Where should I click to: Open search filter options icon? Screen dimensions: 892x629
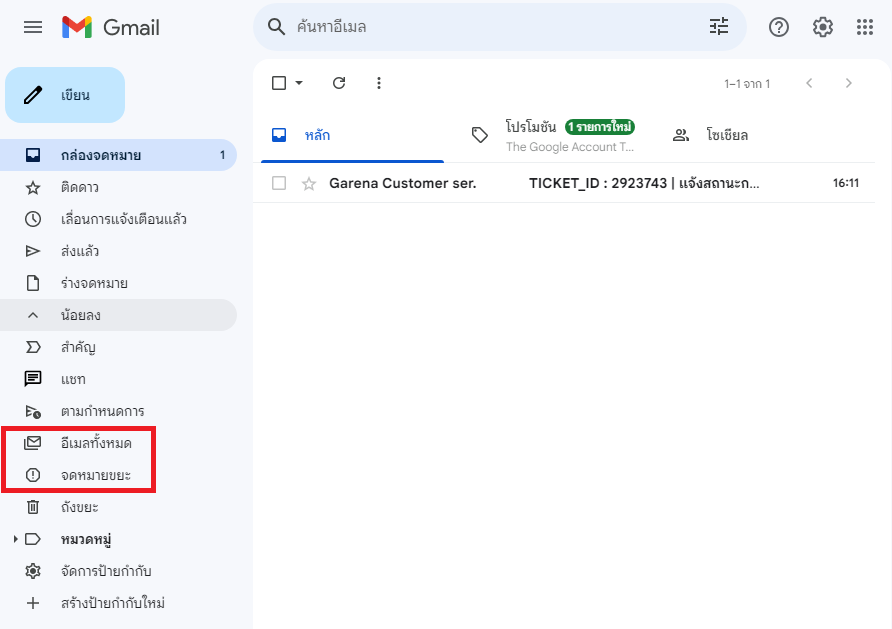coord(719,26)
